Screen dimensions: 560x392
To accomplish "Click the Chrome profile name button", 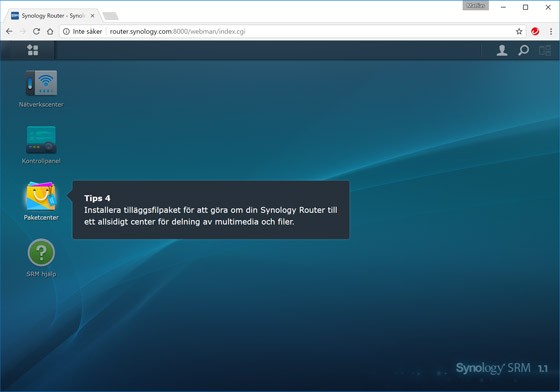I will [475, 6].
